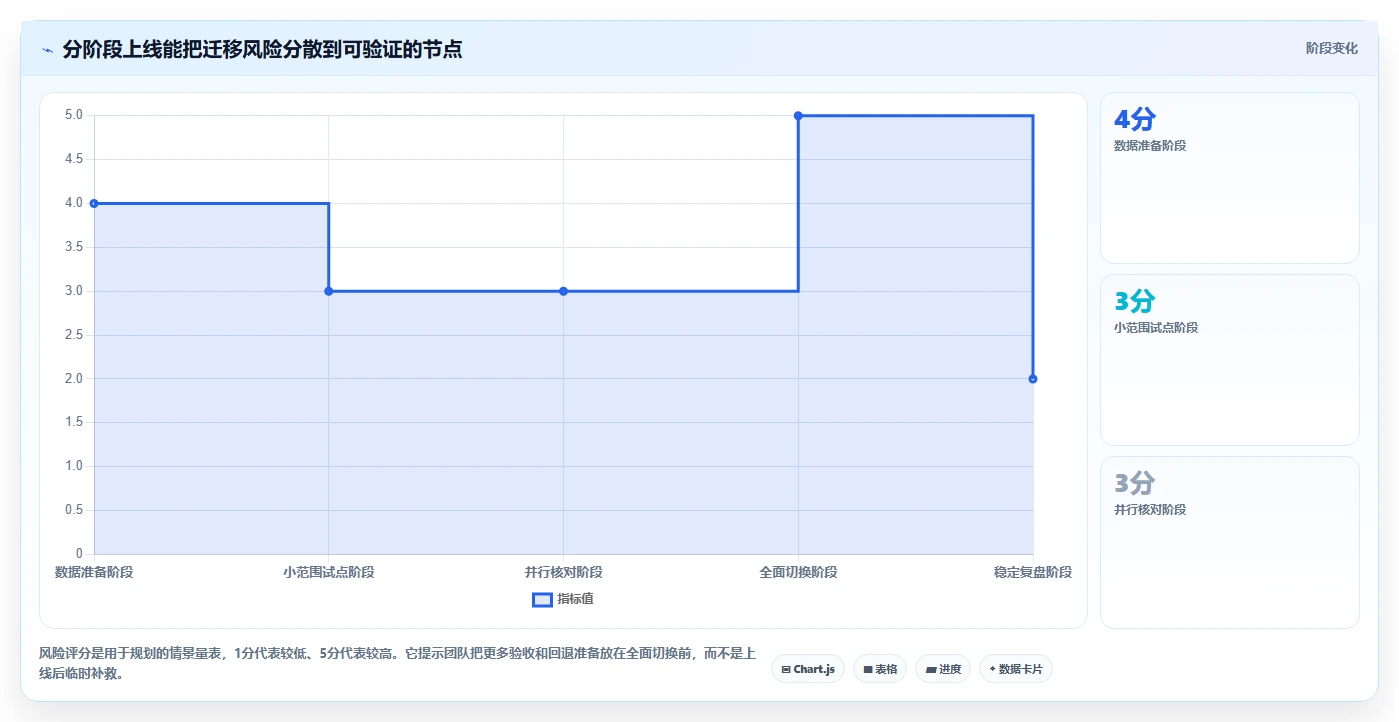
Task: Click the 小范围试点阶段 x-axis label
Action: pyautogui.click(x=329, y=572)
